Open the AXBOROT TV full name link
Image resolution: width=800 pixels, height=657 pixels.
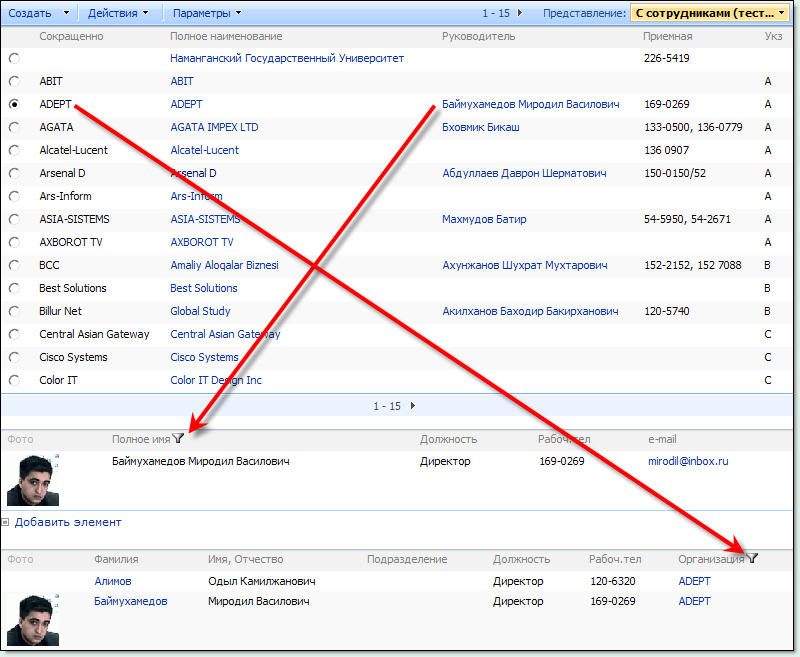coord(202,242)
